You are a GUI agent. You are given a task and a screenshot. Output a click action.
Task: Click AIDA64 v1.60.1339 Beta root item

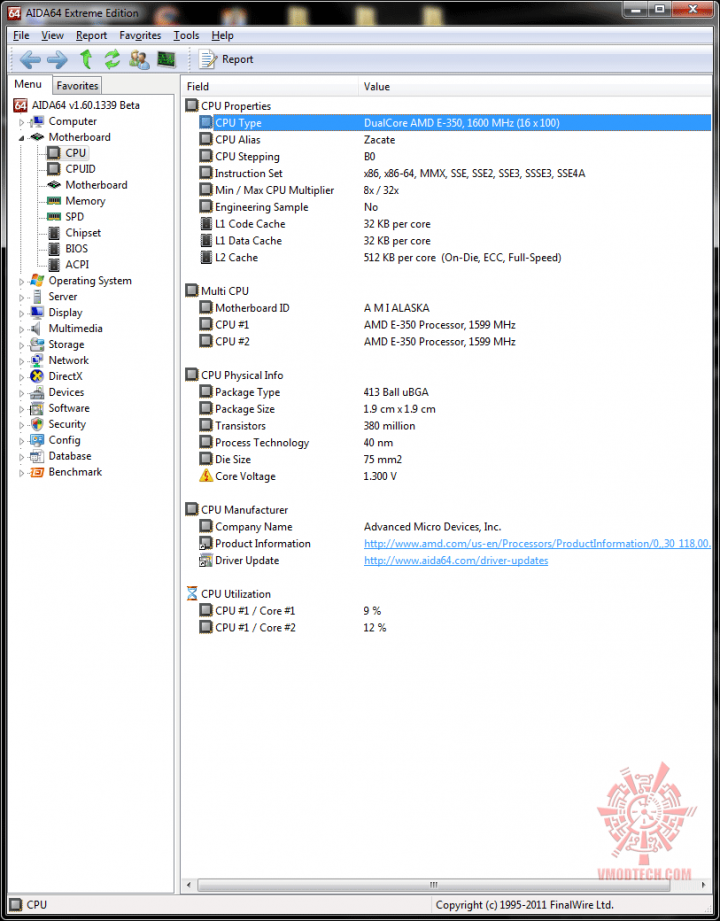tap(85, 105)
